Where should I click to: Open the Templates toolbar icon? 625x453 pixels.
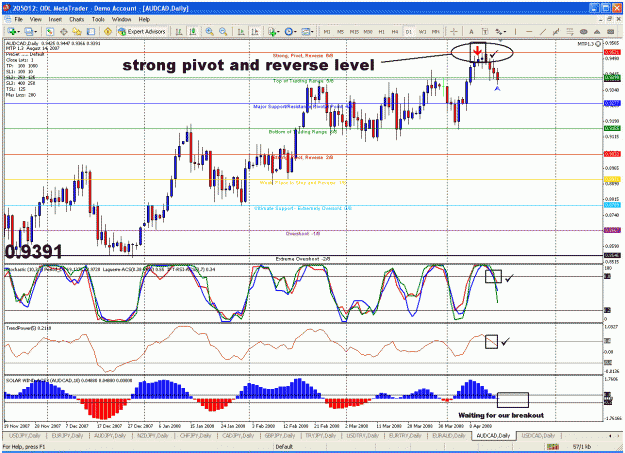pyautogui.click(x=305, y=32)
